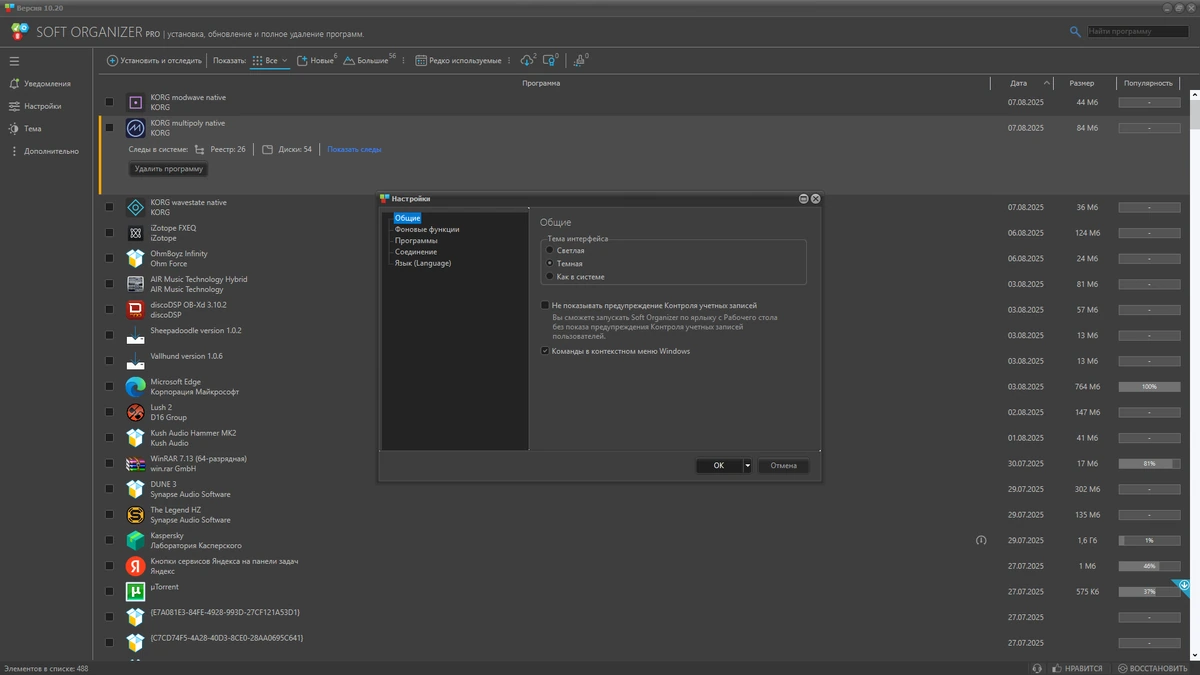Click the OhmBoyz Infinity icon

135,258
